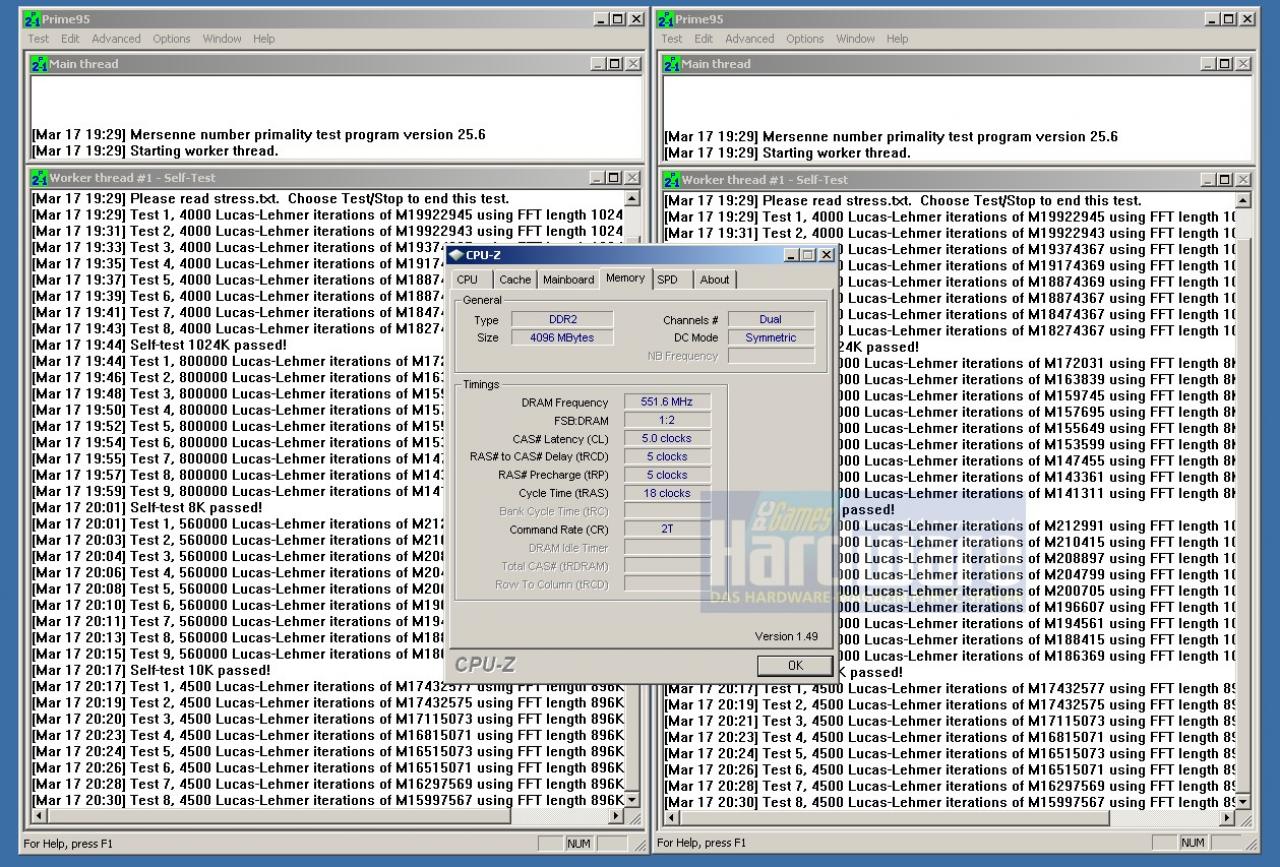The height and width of the screenshot is (867, 1280).
Task: Open Test menu in right Prime95
Action: tap(672, 39)
